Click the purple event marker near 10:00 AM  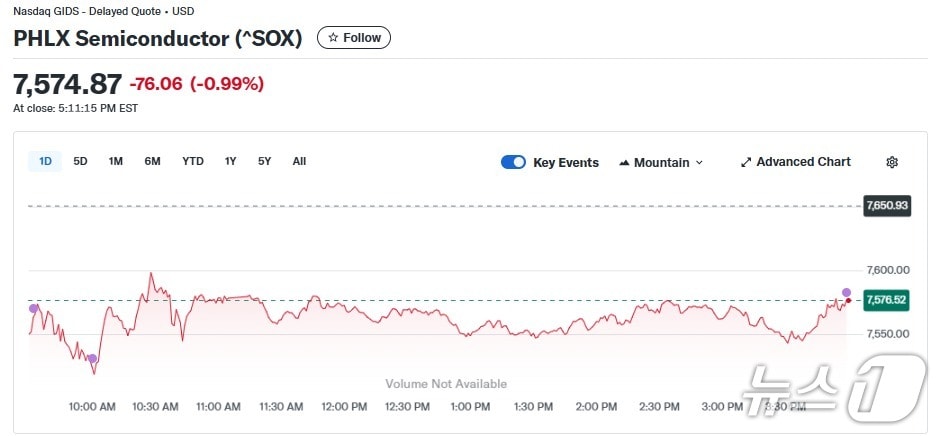pos(92,358)
